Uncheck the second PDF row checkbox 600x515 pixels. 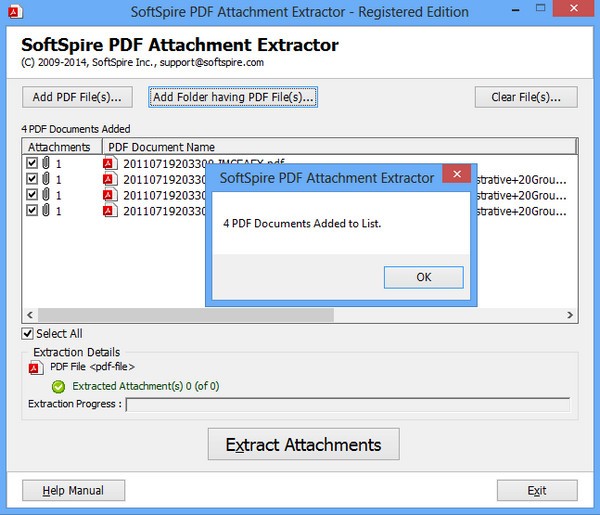tap(32, 179)
